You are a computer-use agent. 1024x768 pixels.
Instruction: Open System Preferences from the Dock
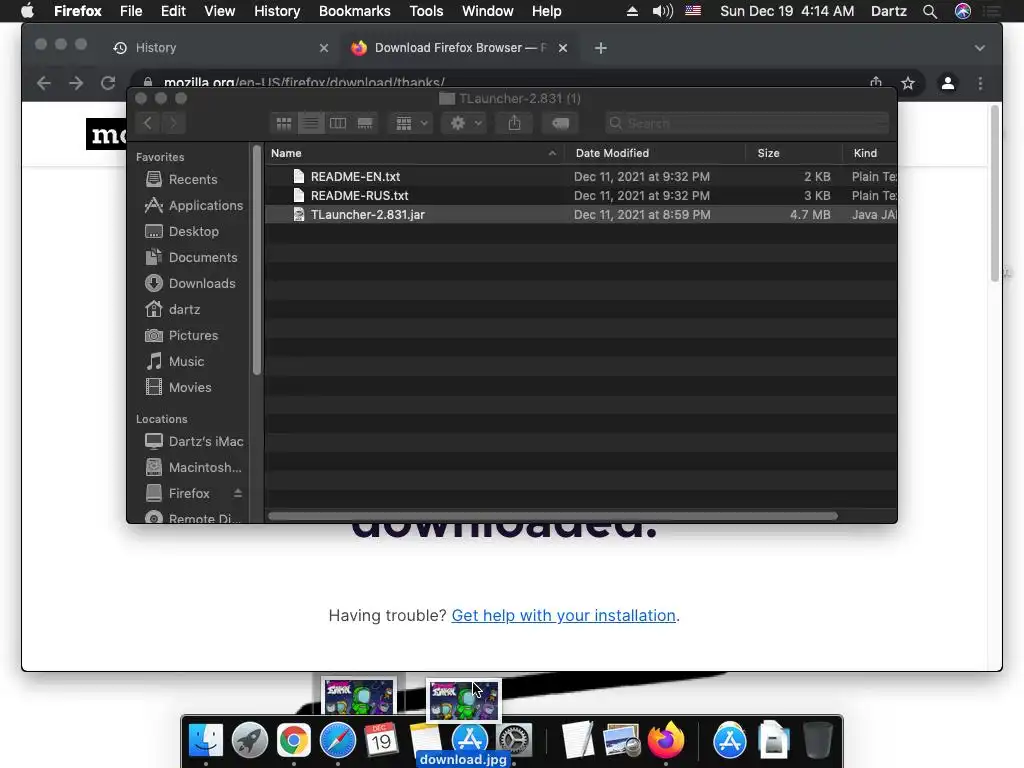tap(515, 741)
